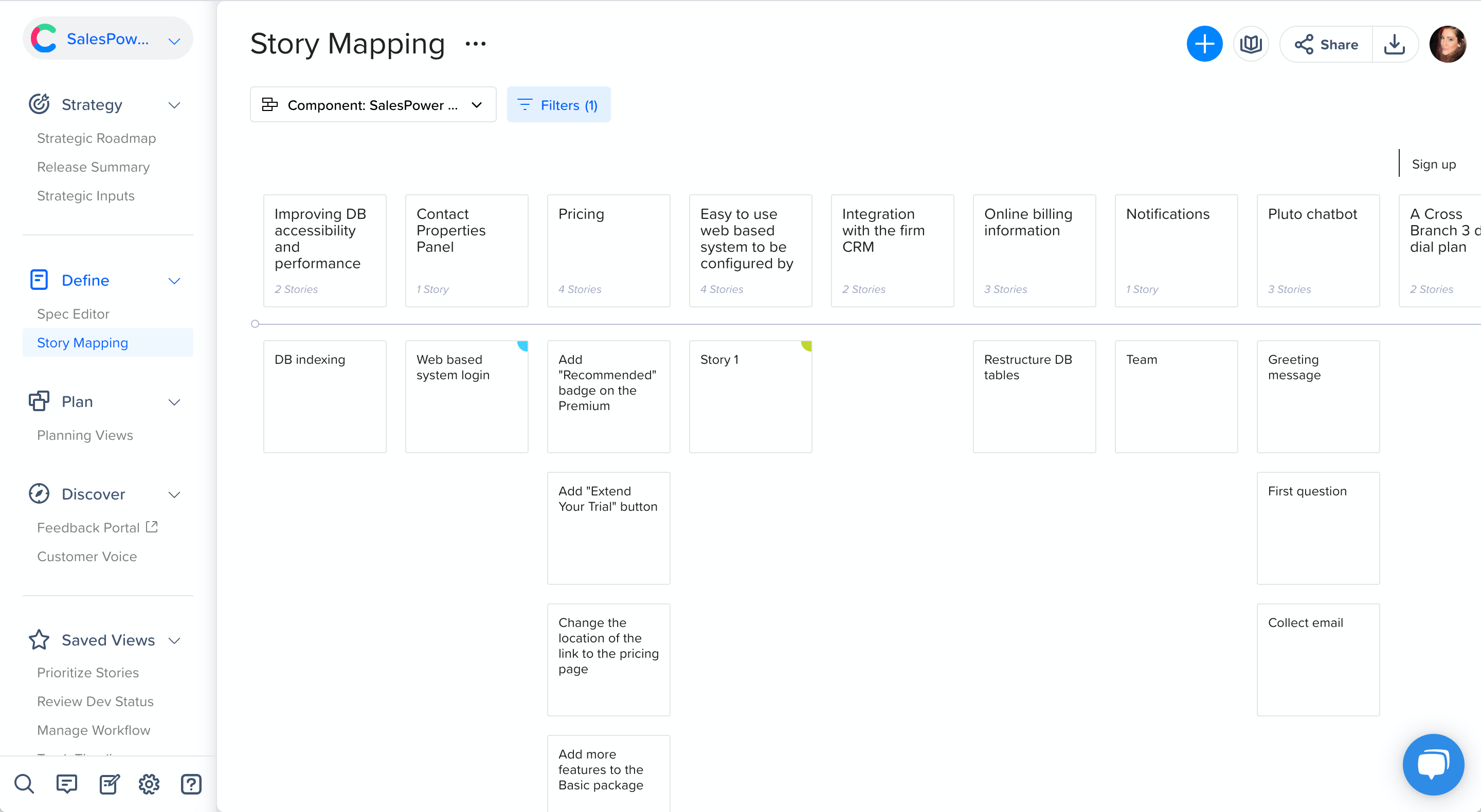Expand the SalesPow workspace selector
The image size is (1481, 812).
[107, 39]
